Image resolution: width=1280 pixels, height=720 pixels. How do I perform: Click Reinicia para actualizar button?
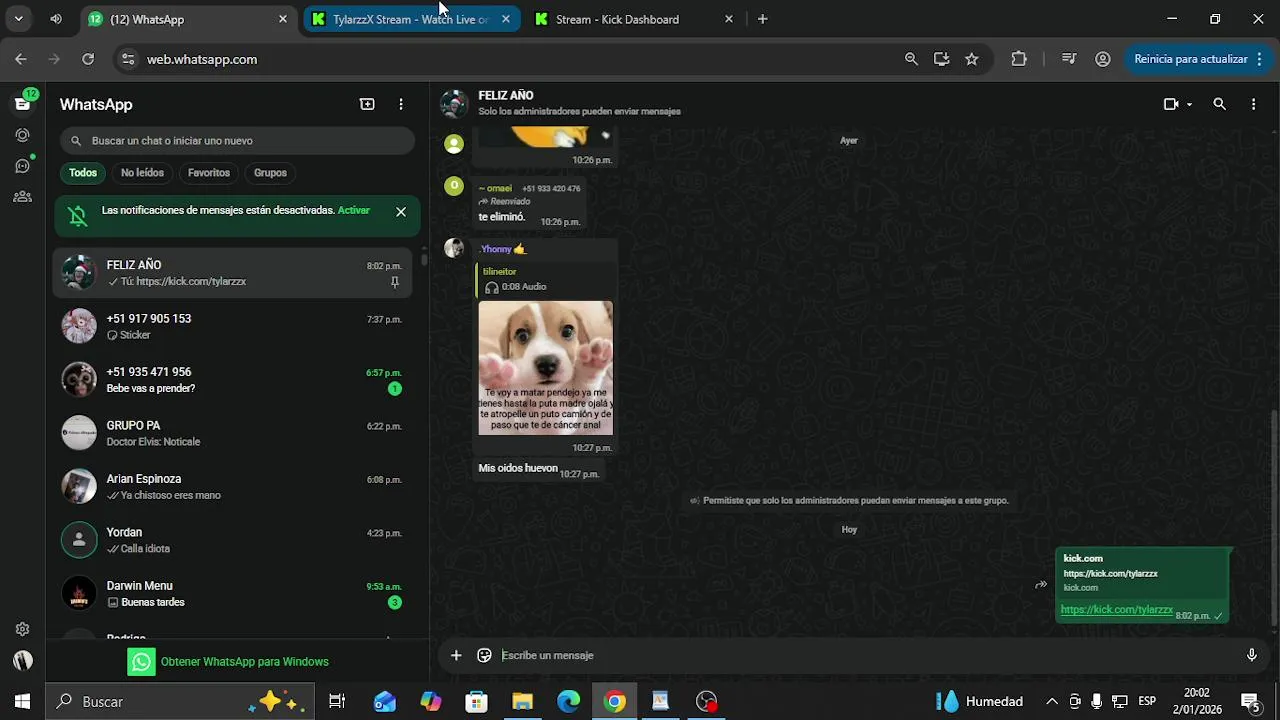point(1197,59)
